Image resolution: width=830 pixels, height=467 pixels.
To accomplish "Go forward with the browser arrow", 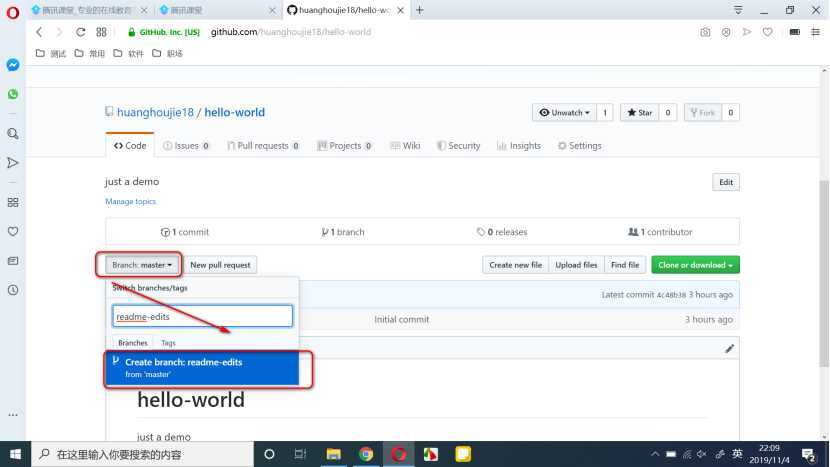I will pos(59,32).
